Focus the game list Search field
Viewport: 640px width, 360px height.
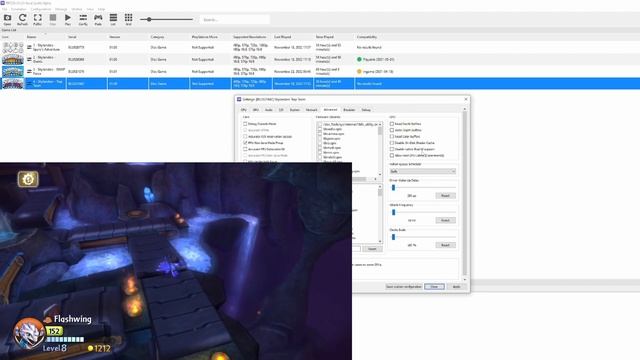pyautogui.click(x=234, y=19)
